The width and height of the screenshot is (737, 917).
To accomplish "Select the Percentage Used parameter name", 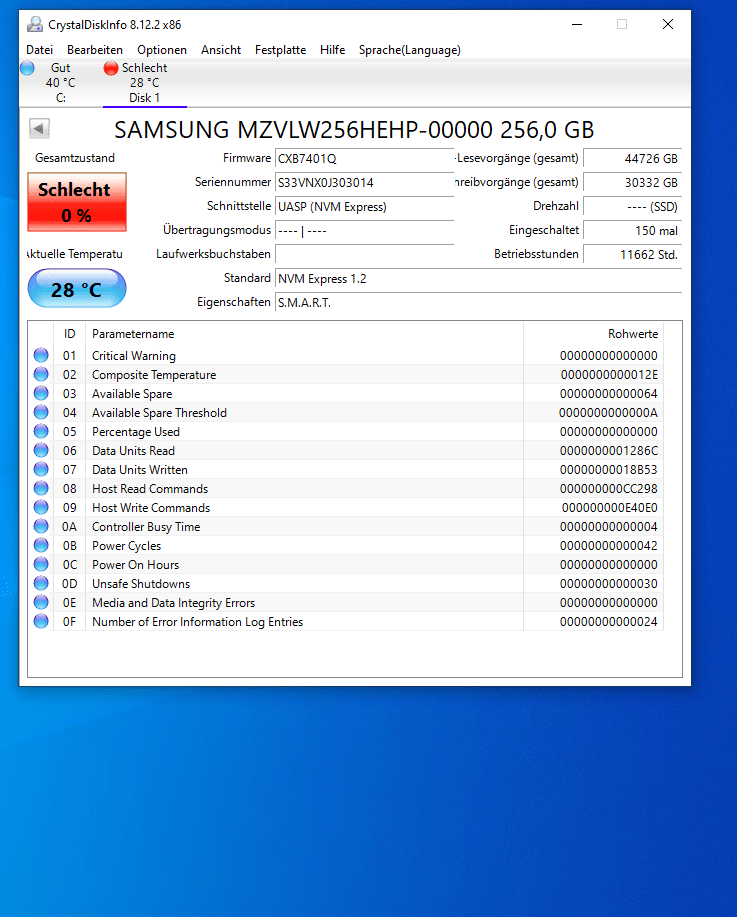I will 136,432.
